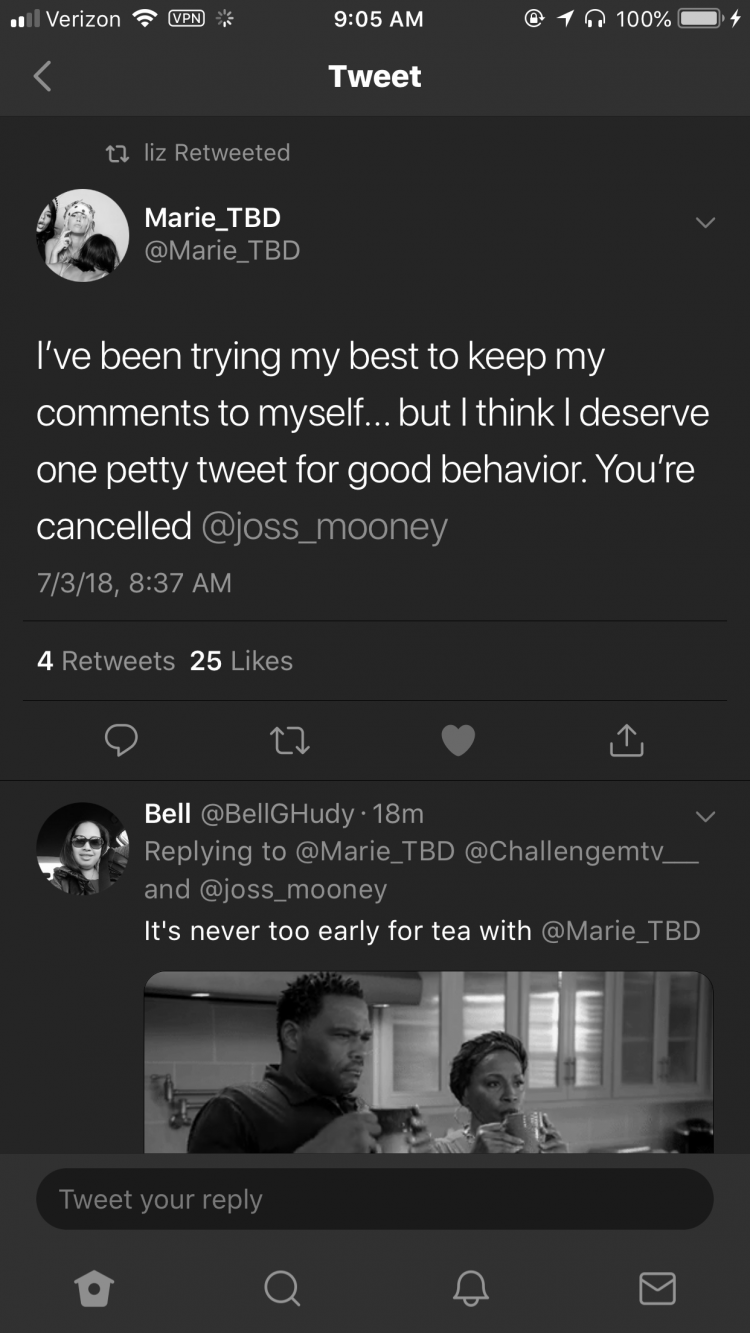
Task: Open the Messages envelope tab
Action: click(657, 1288)
